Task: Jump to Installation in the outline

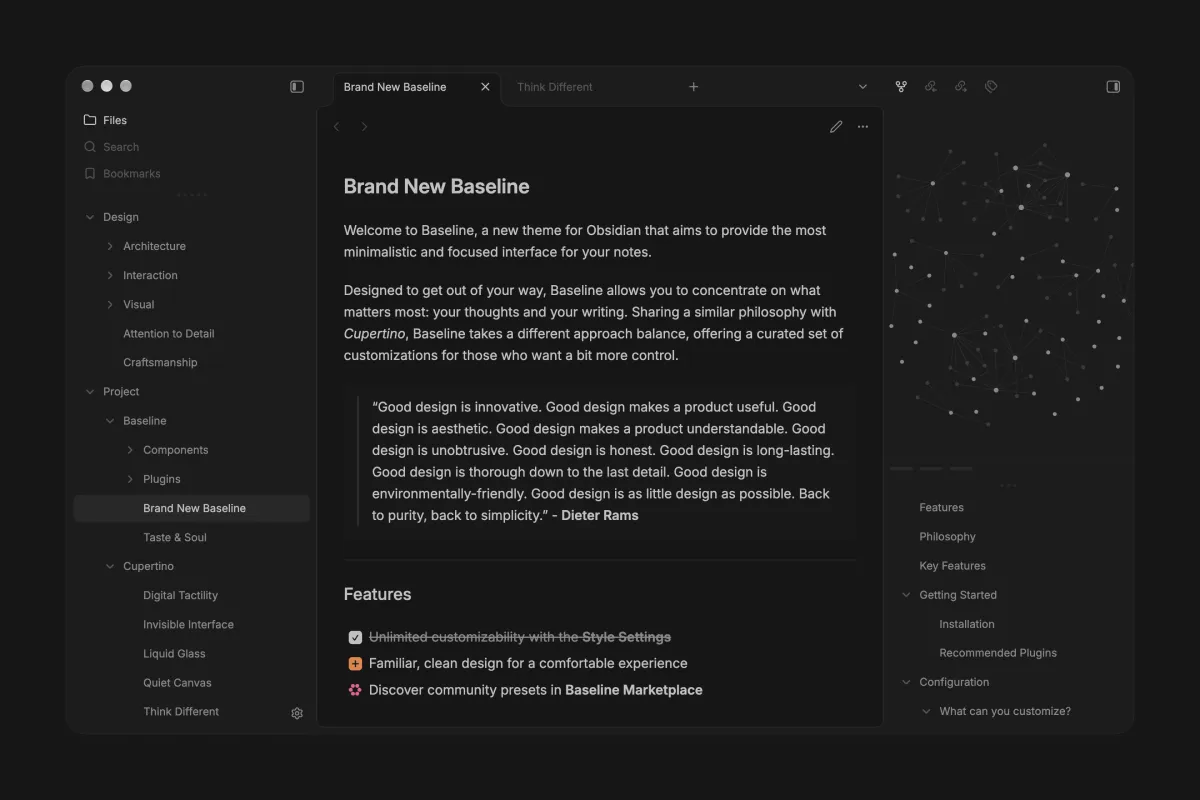Action: 967,624
